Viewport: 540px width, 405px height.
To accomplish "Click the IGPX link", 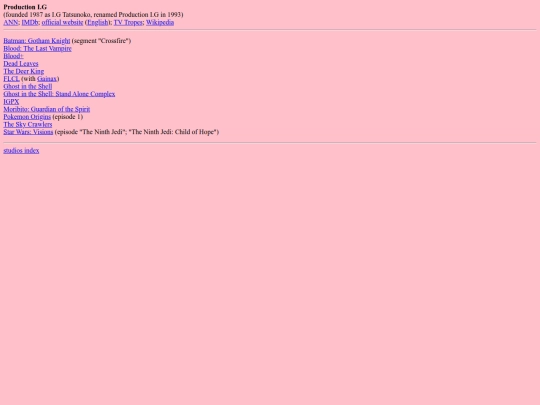I will coord(11,102).
